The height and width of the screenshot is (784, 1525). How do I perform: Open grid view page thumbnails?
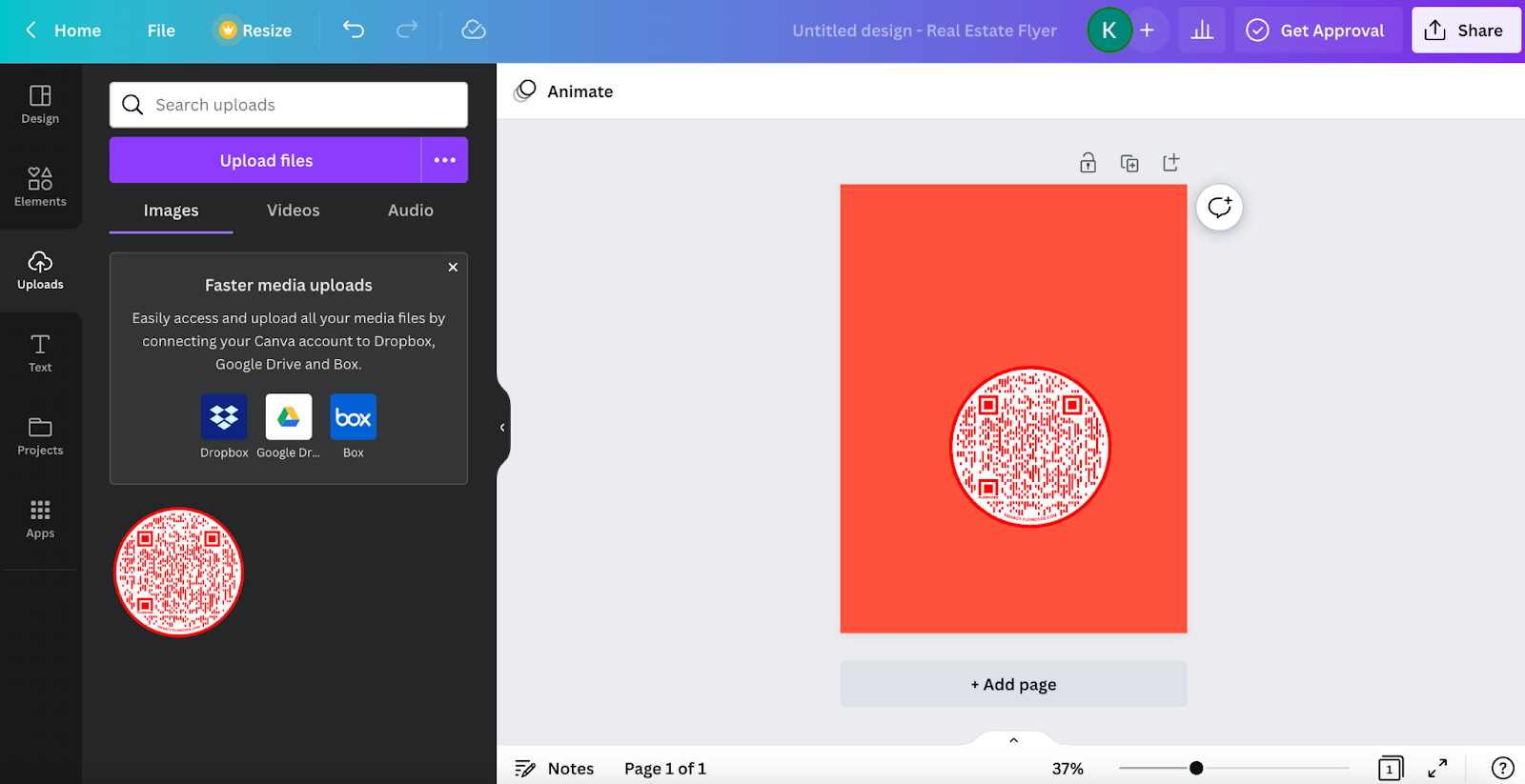pyautogui.click(x=1391, y=768)
